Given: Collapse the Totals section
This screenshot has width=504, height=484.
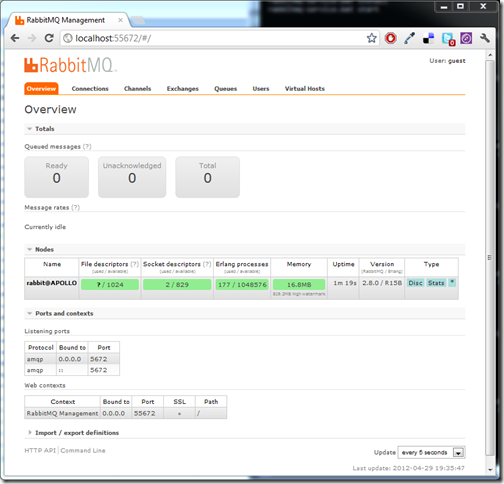Looking at the screenshot, I should click(x=245, y=129).
